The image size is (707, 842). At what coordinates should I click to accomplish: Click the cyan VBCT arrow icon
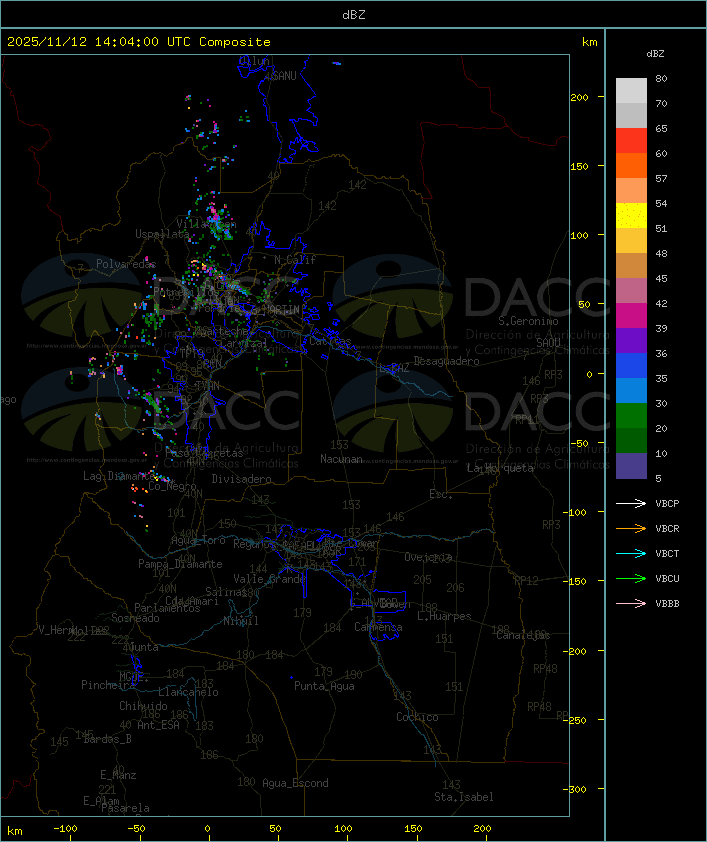pos(631,553)
